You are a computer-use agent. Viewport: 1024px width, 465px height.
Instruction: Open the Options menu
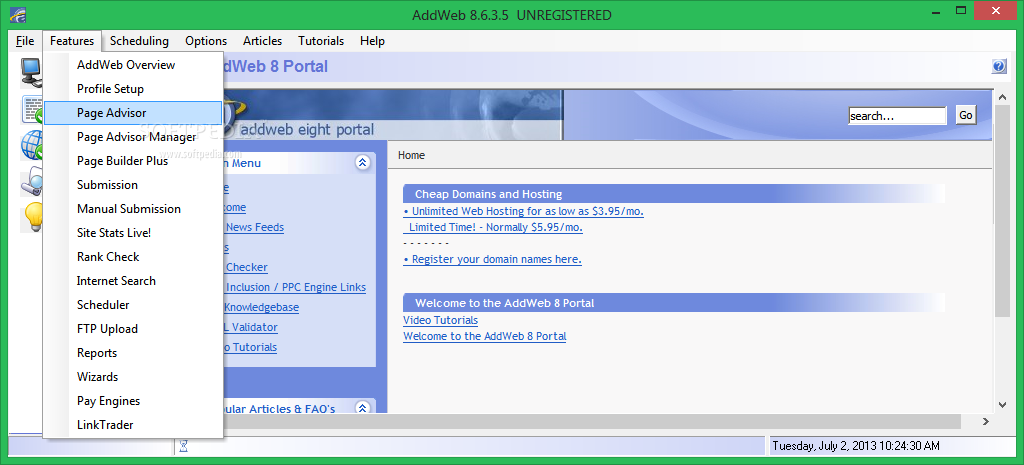[206, 40]
